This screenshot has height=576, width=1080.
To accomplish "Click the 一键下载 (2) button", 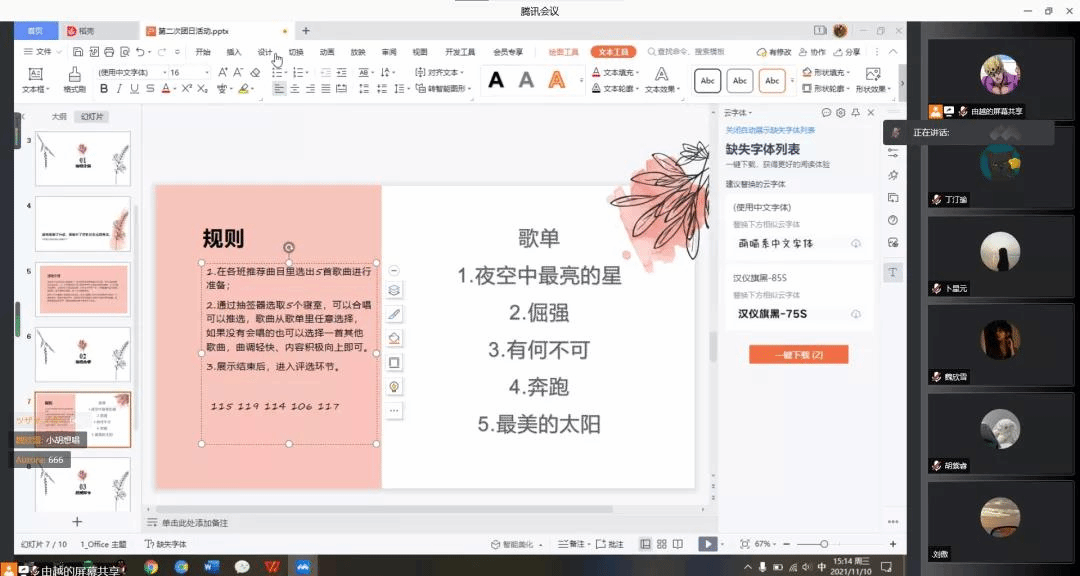I will [798, 355].
